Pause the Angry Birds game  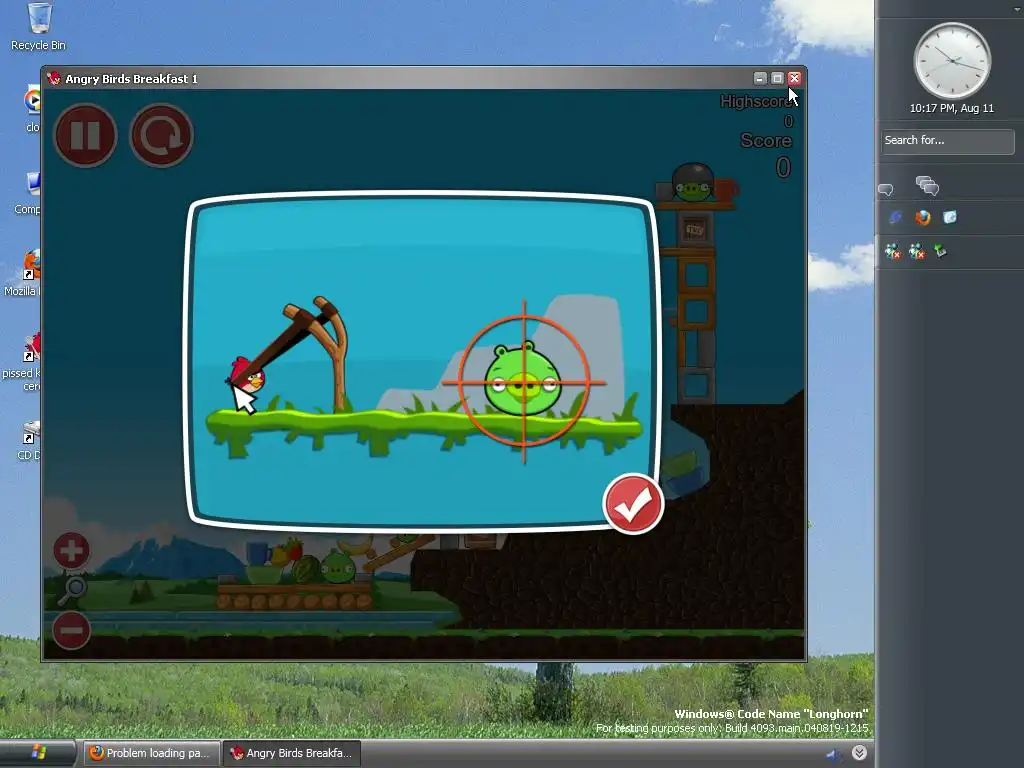(85, 135)
